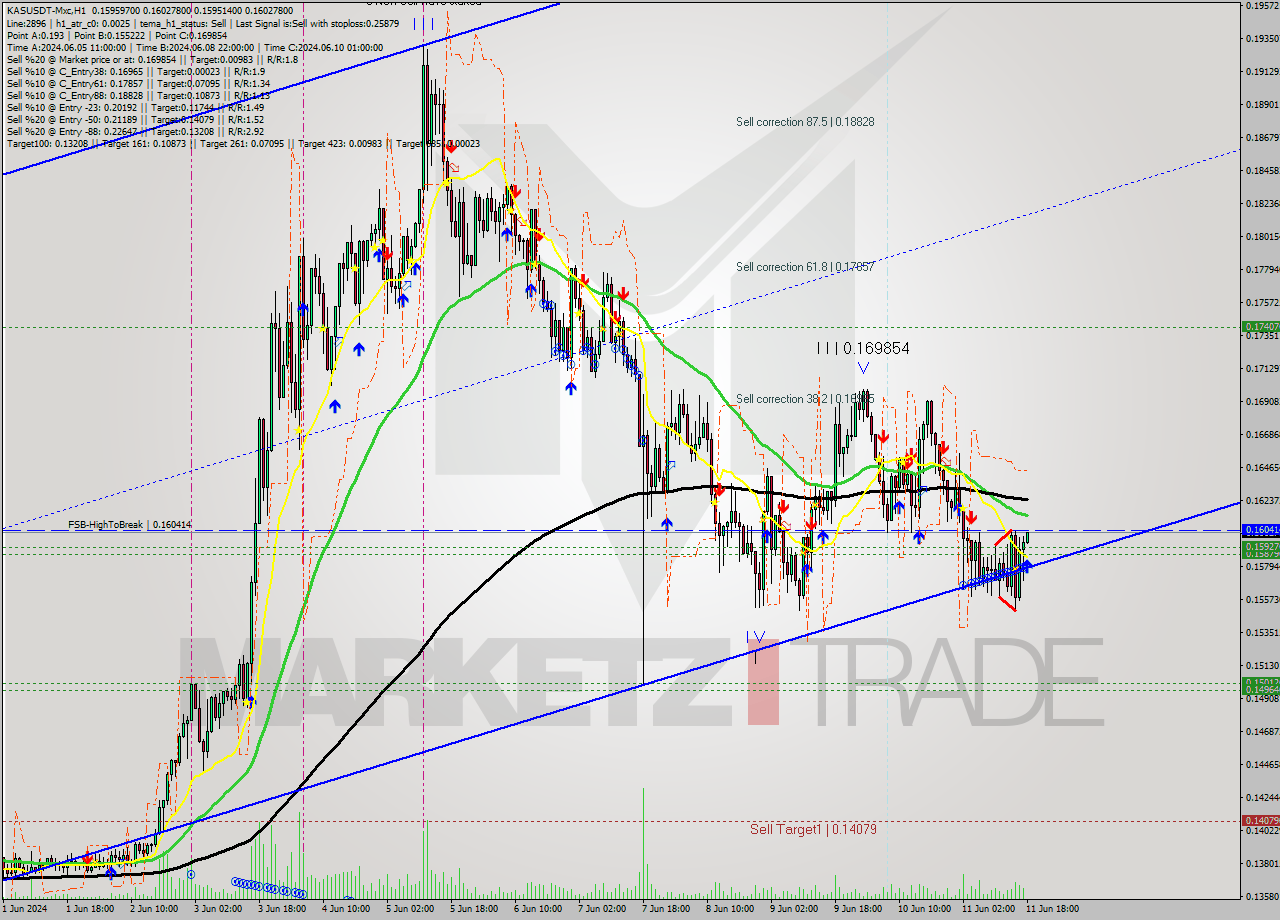Click the '4 Jun 10:00' time label

point(345,909)
